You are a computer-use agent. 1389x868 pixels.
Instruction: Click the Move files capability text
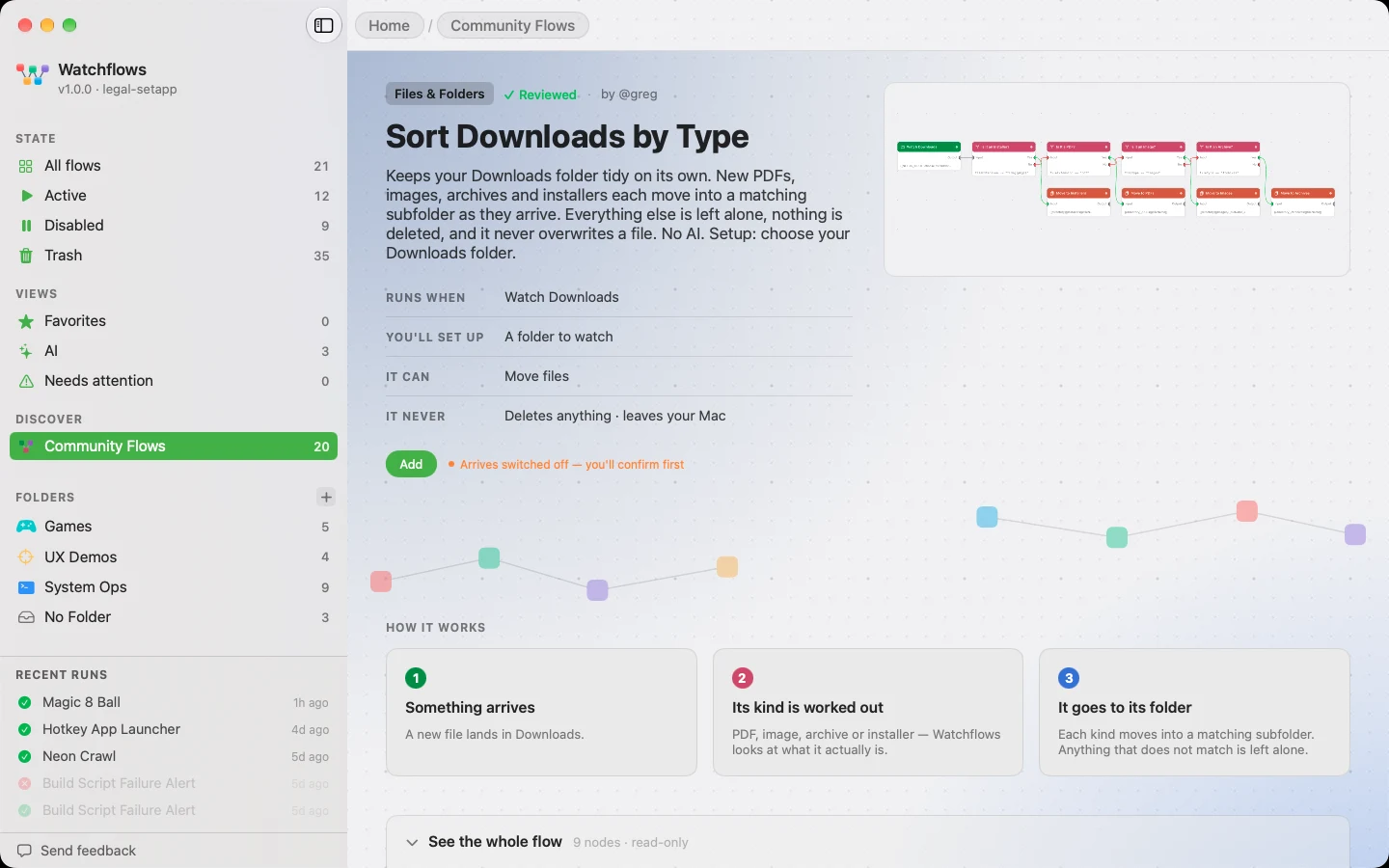(x=536, y=376)
